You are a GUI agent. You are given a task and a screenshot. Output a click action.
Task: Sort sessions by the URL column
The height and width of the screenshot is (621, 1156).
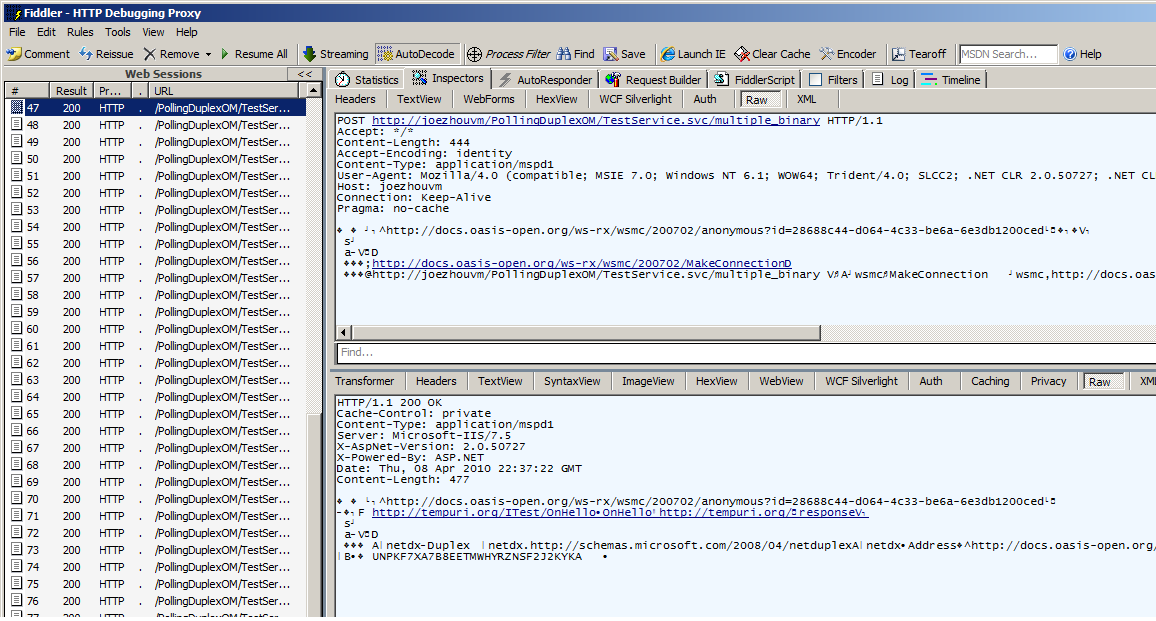tap(223, 91)
